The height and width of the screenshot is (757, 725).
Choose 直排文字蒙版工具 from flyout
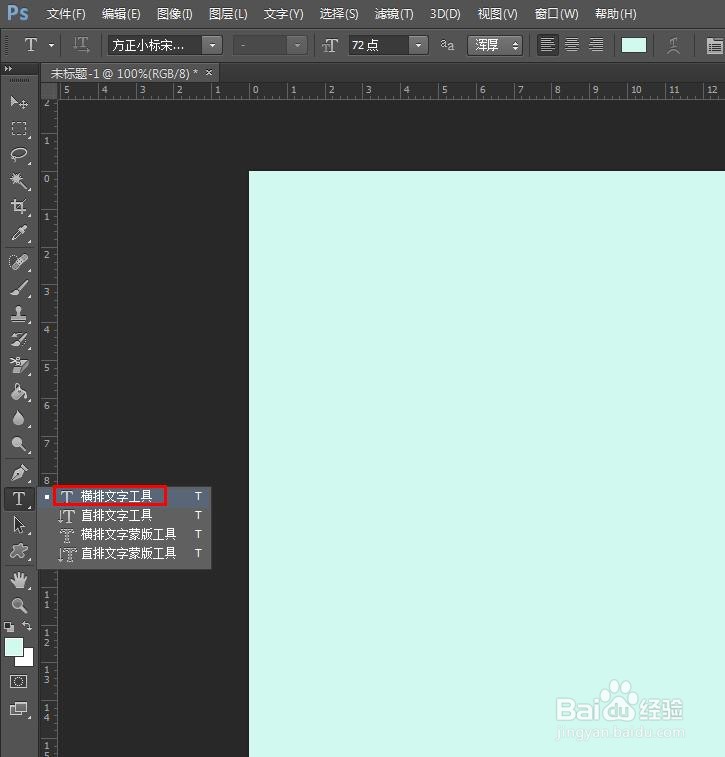coord(124,553)
